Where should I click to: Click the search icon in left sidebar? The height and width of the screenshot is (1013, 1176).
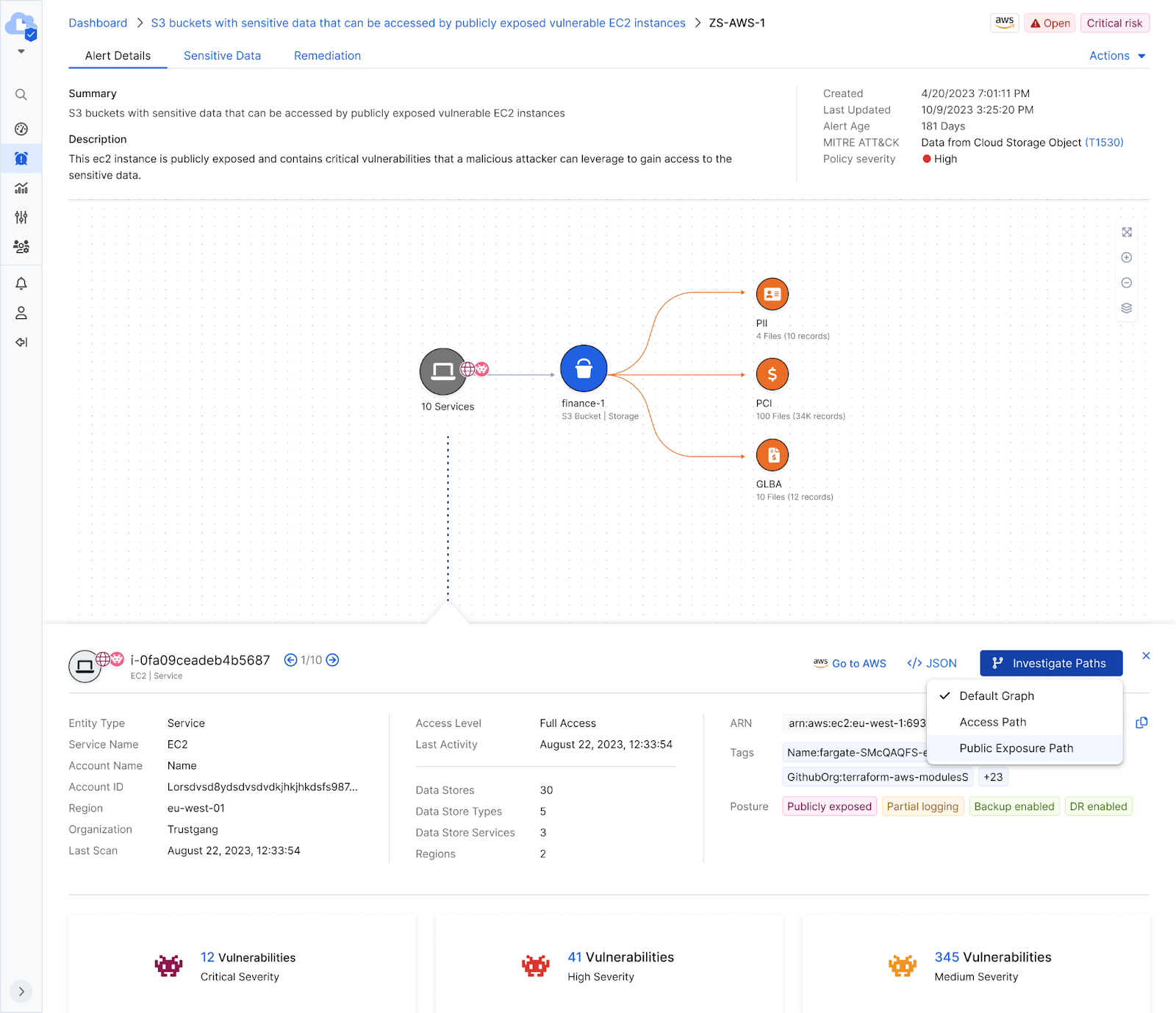point(21,95)
